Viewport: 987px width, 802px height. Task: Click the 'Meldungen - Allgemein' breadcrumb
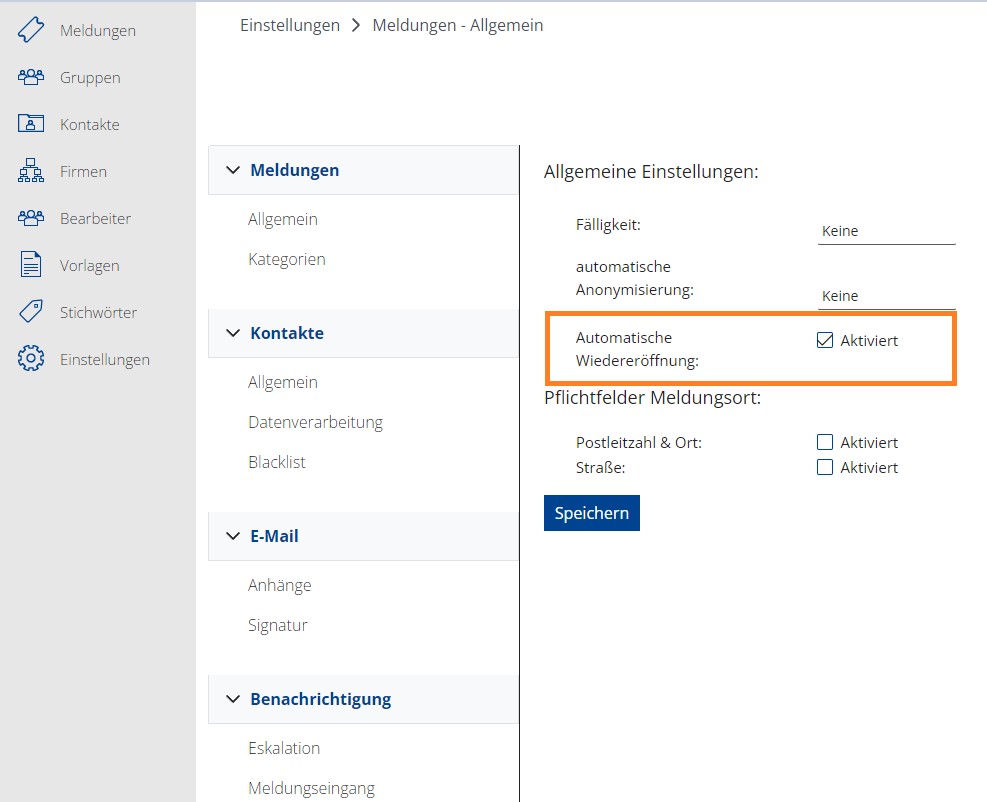coord(458,25)
